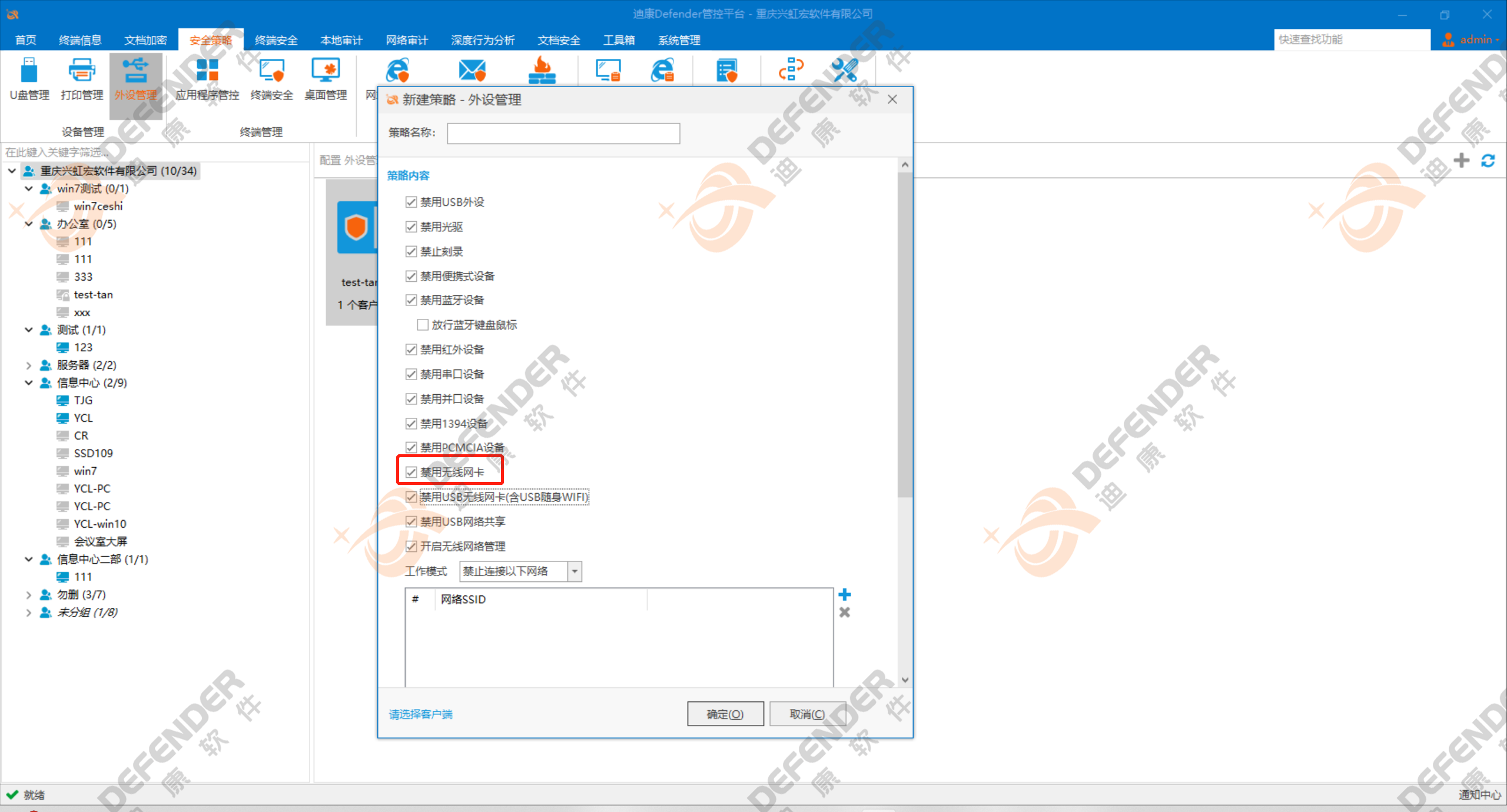
Task: Switch to the 深度行为分析 tab
Action: pos(483,40)
